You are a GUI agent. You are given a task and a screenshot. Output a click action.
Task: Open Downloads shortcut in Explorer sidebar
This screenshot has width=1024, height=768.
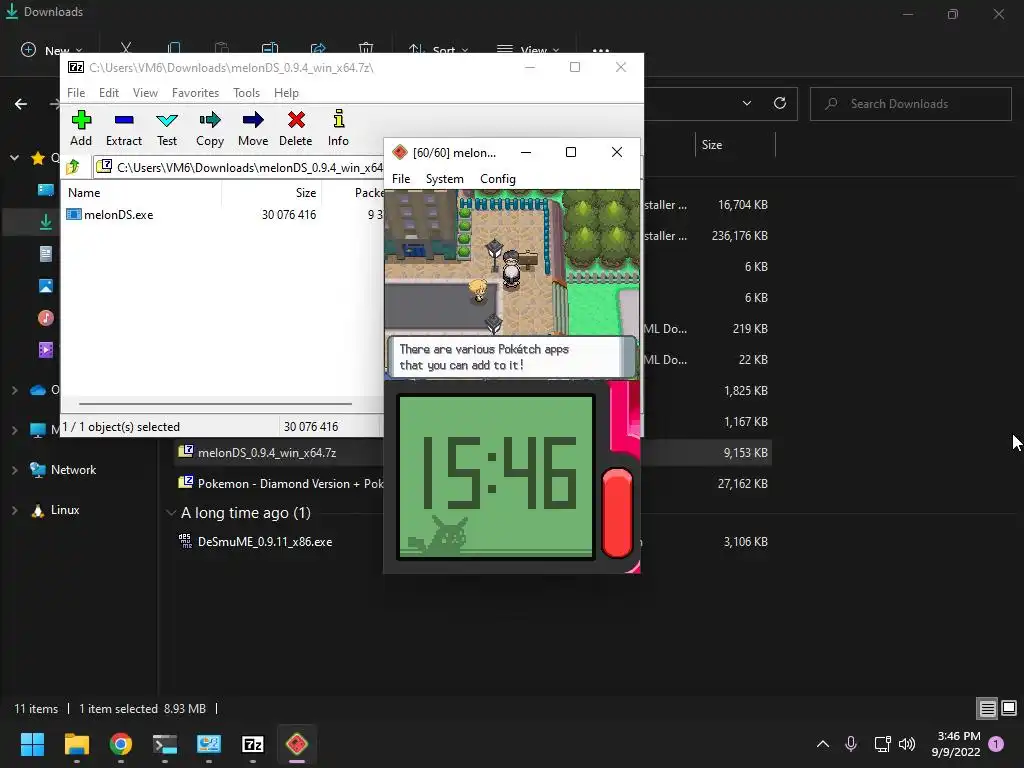pos(46,222)
